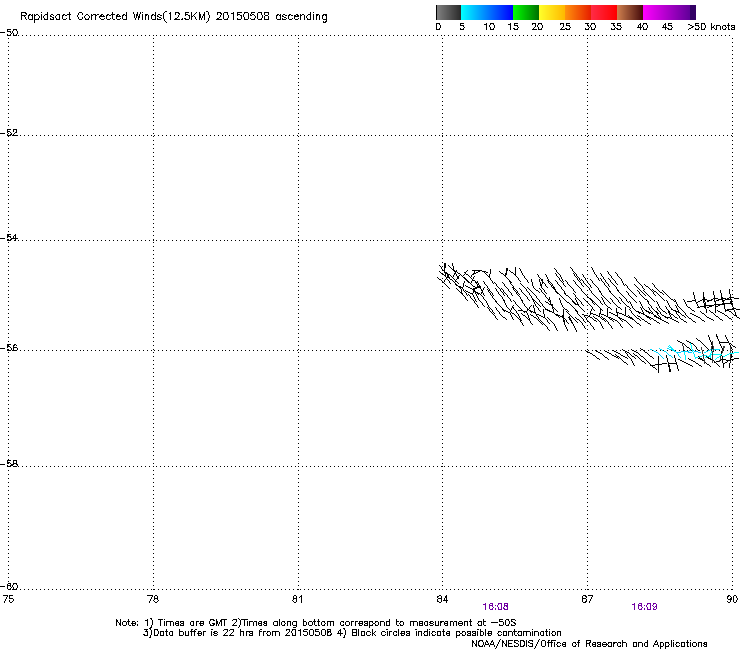Screen dimensions: 740x650
Task: Click the -60 latitude axis label
Action: (x=9, y=587)
